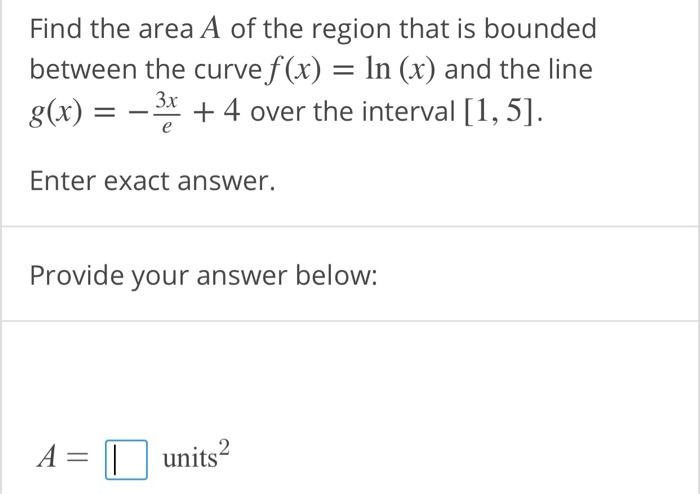This screenshot has width=700, height=494.
Task: Click the text cursor inside the answer box
Action: (115, 460)
